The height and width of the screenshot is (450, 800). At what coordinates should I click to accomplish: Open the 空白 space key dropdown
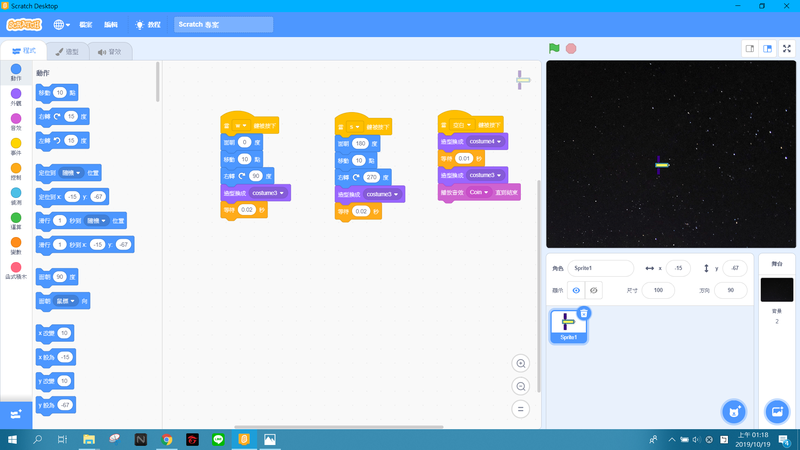462,125
